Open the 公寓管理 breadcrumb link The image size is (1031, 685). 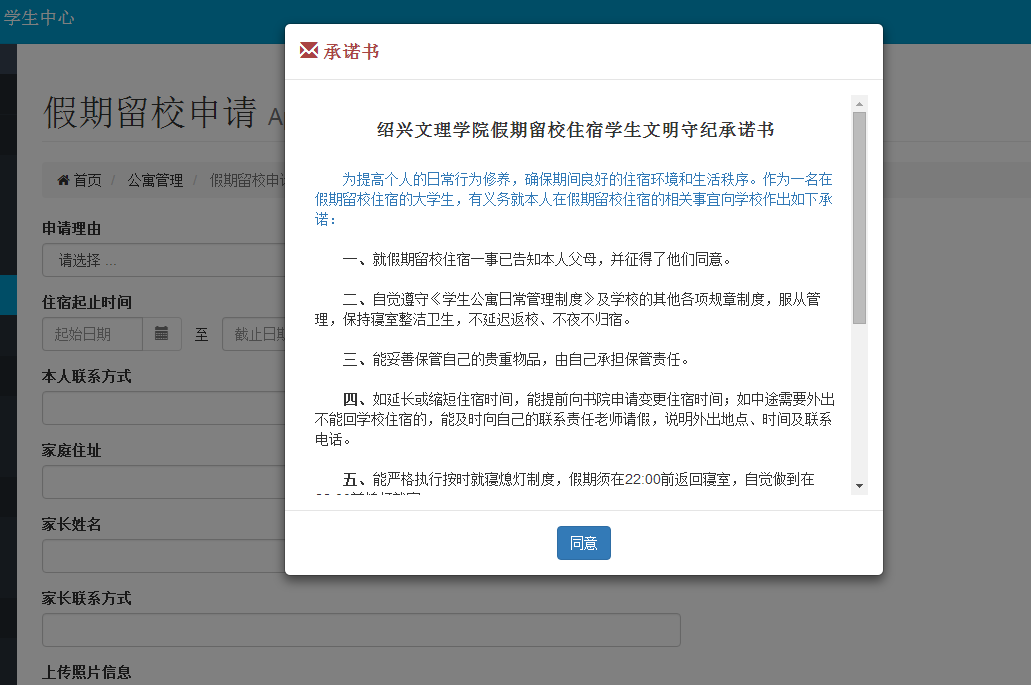pos(155,180)
